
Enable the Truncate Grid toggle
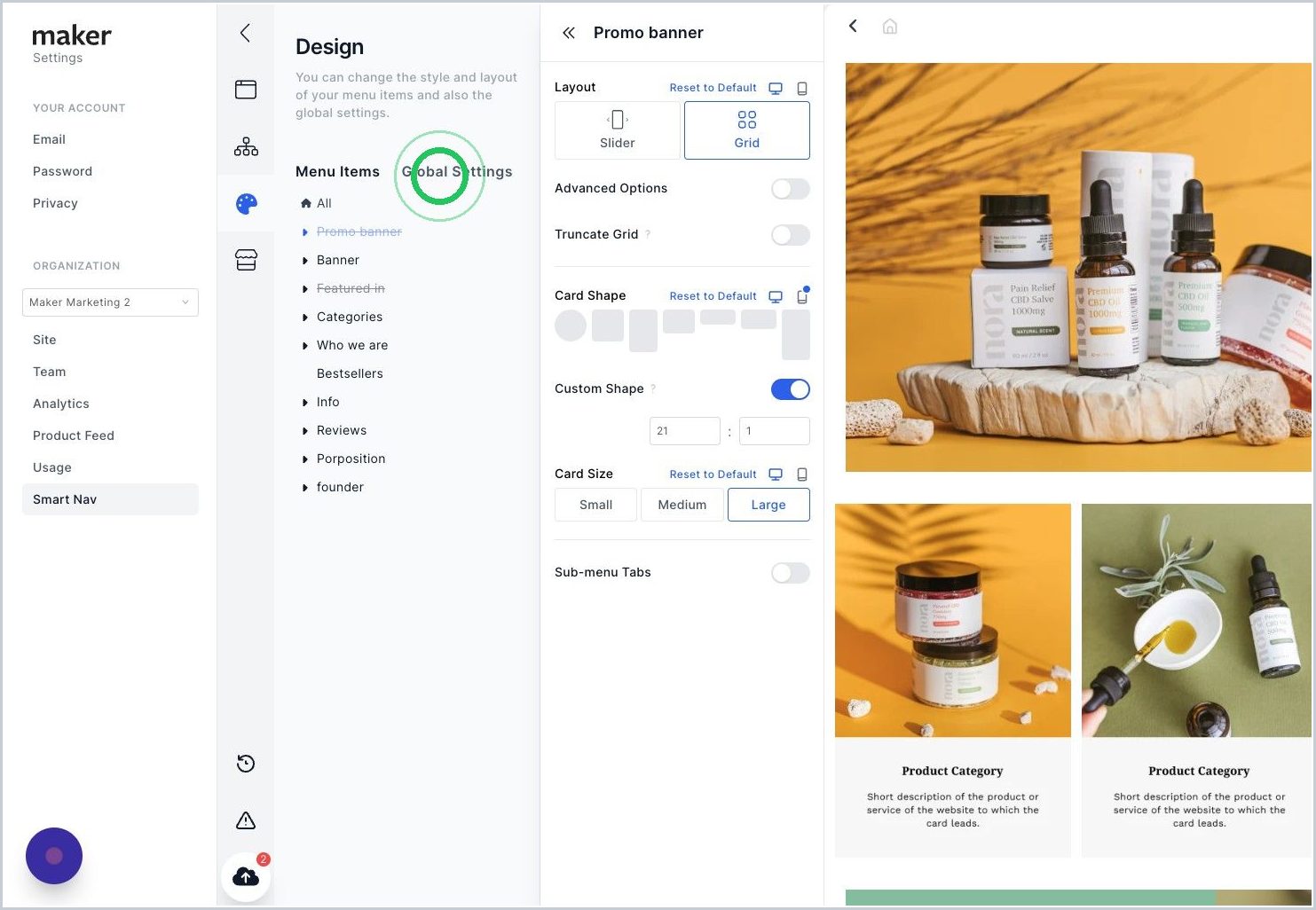(x=790, y=235)
